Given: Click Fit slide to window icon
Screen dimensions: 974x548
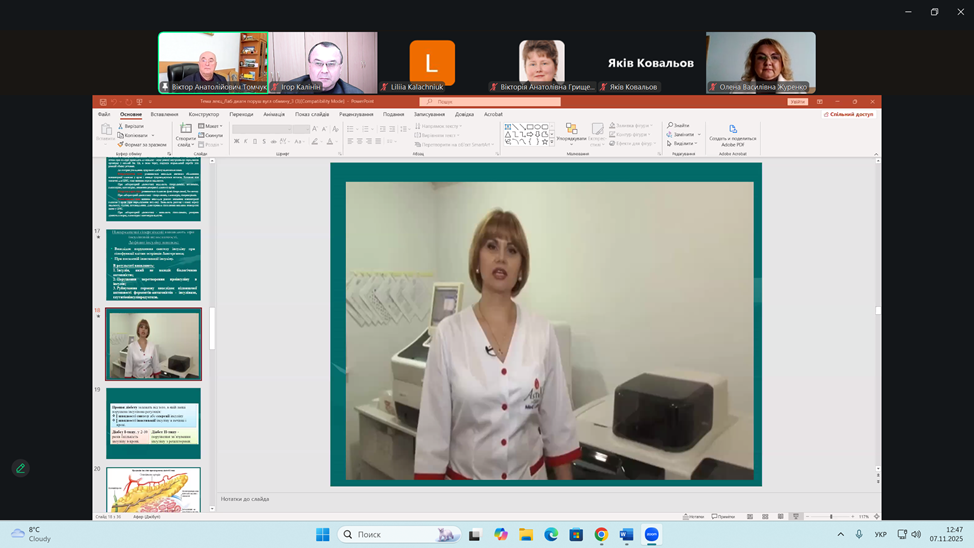Looking at the screenshot, I should (876, 516).
